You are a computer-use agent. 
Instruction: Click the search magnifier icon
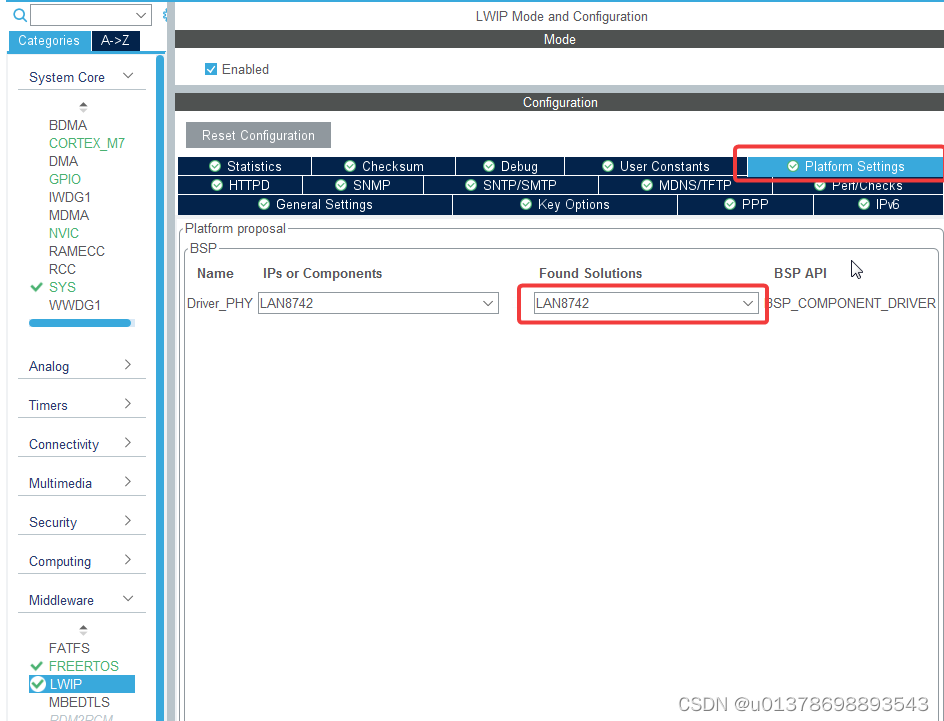pos(19,15)
